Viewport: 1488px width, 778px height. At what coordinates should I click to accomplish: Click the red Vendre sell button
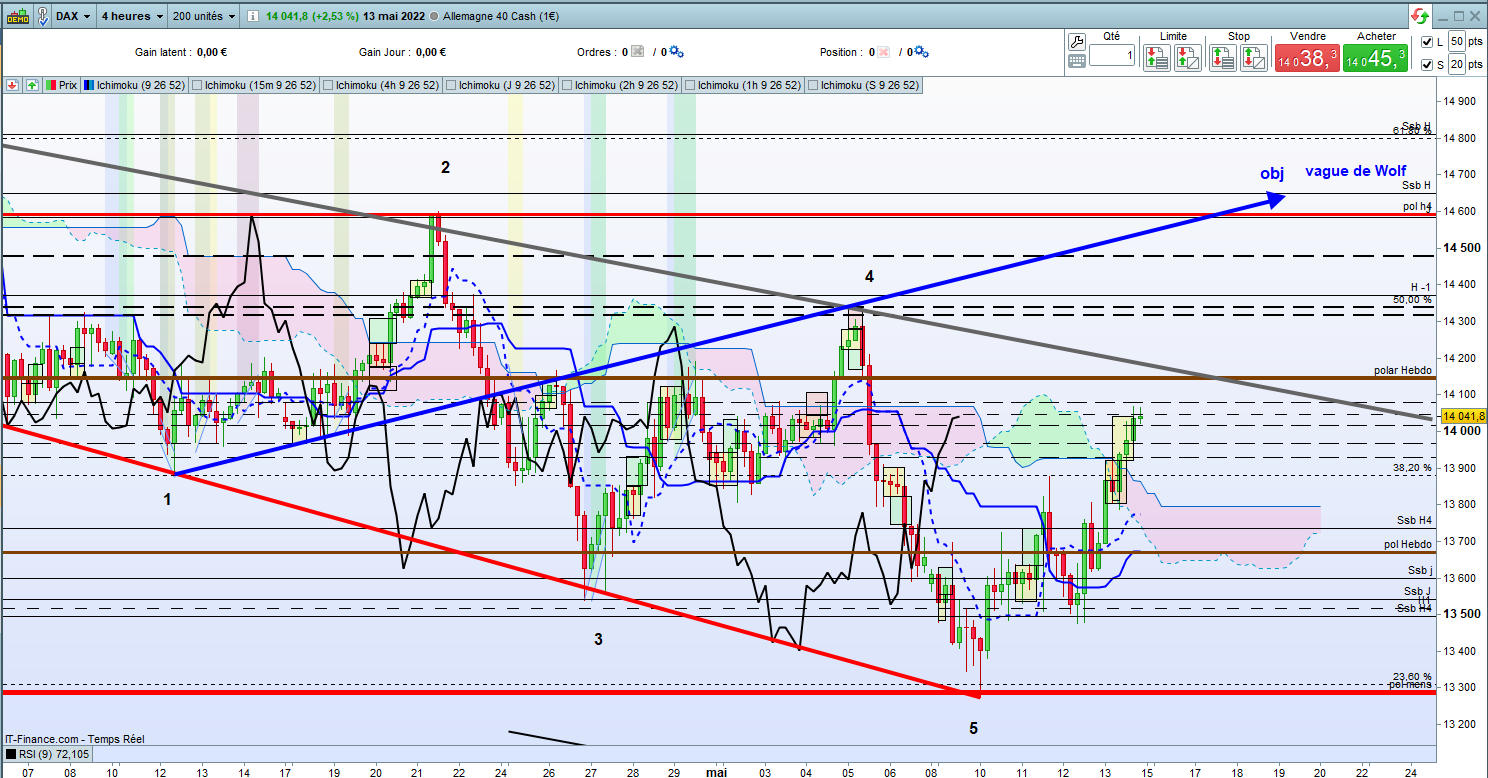point(1306,59)
